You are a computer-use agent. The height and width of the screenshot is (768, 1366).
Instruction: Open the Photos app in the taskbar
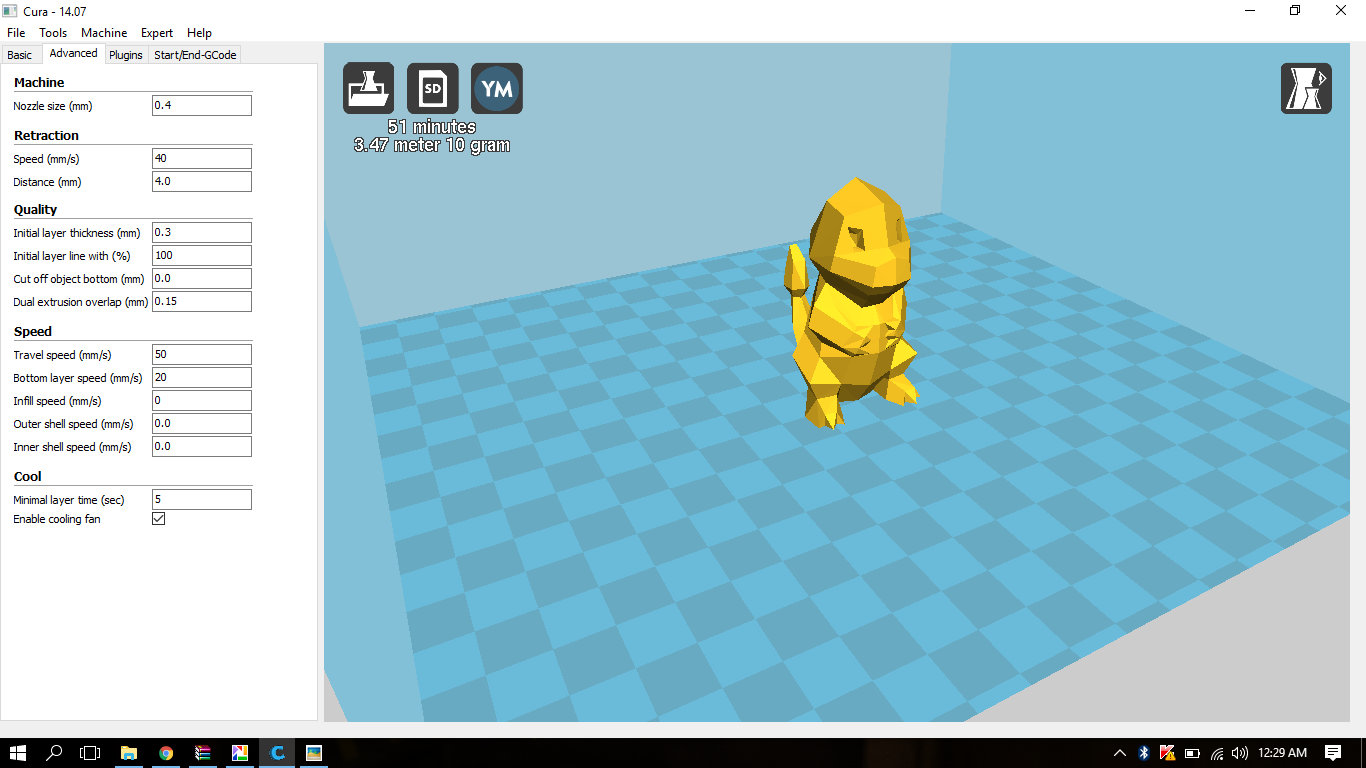[x=314, y=753]
